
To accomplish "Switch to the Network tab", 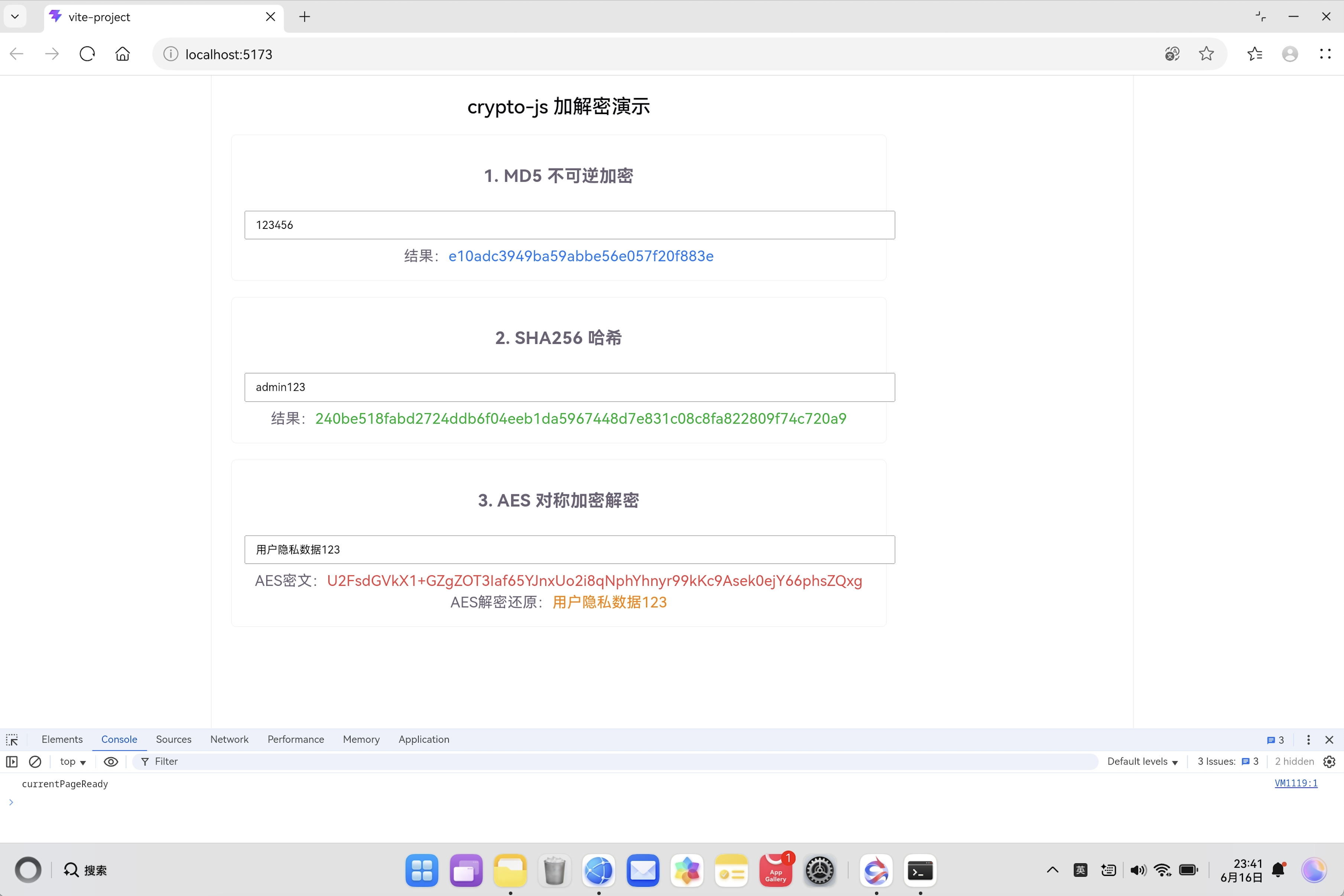I will coord(229,740).
